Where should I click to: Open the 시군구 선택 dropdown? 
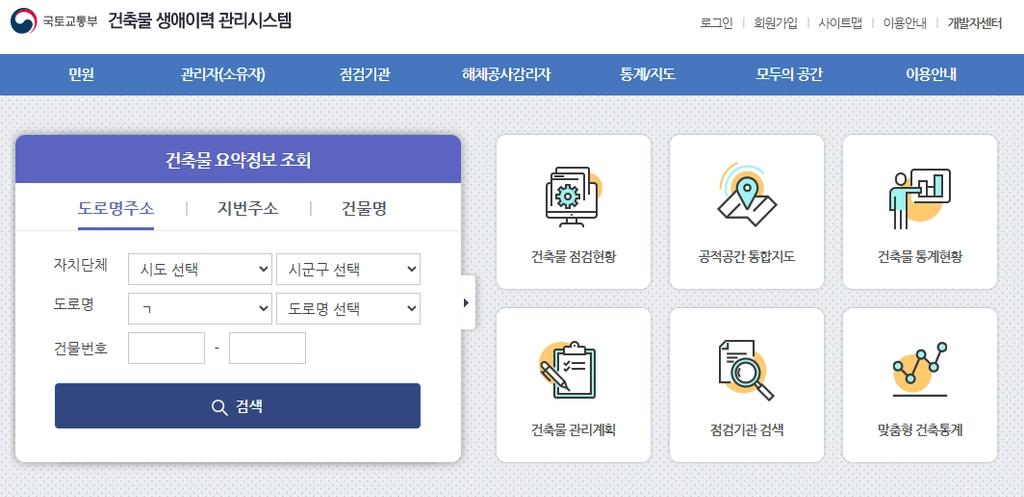click(348, 269)
